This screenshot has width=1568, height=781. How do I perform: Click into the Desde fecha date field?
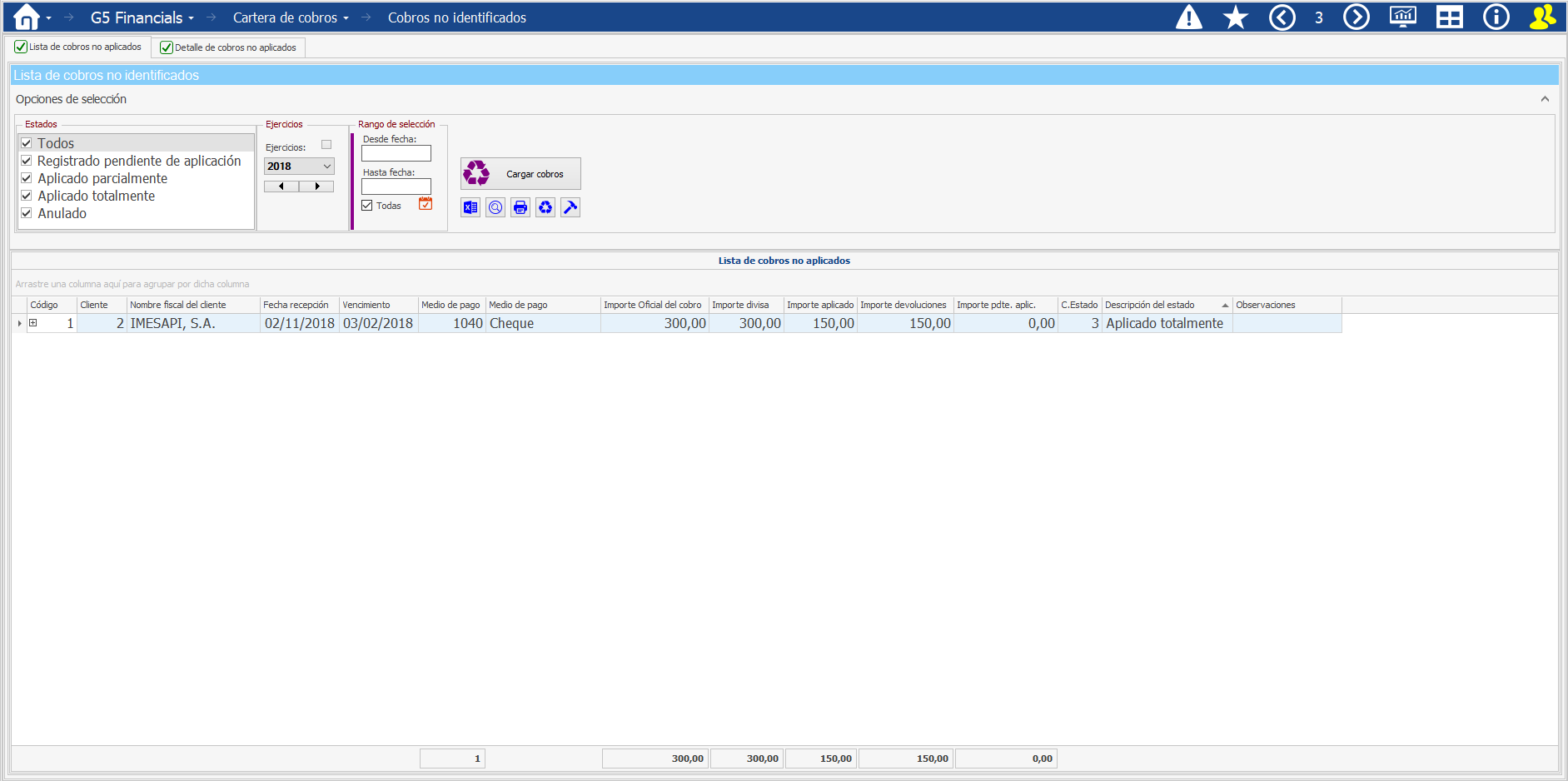[396, 154]
